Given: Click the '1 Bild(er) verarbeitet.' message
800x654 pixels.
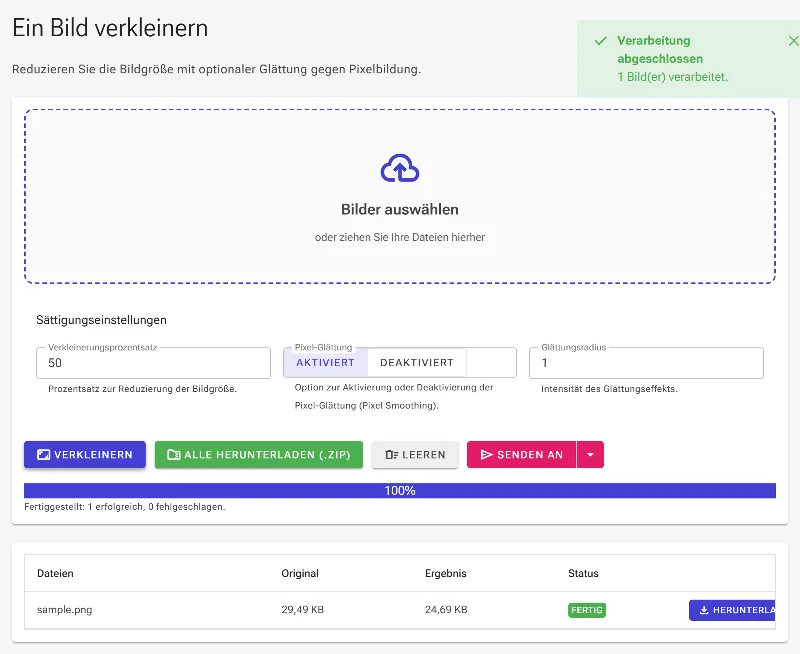Looking at the screenshot, I should [x=672, y=77].
